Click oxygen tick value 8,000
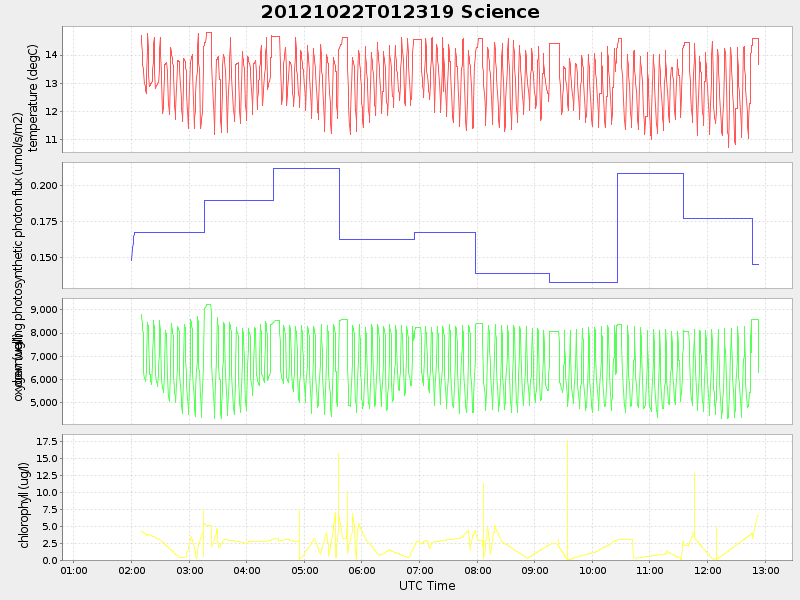 [x=45, y=333]
